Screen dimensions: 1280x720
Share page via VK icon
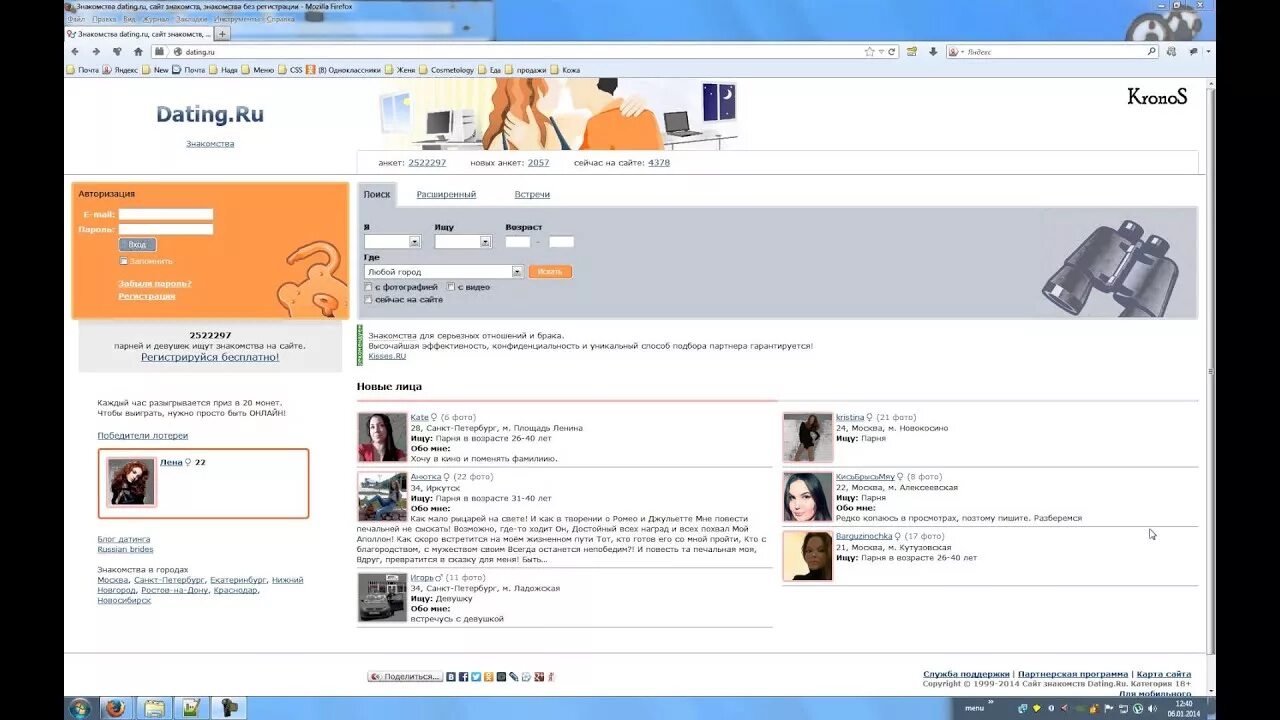pyautogui.click(x=450, y=677)
